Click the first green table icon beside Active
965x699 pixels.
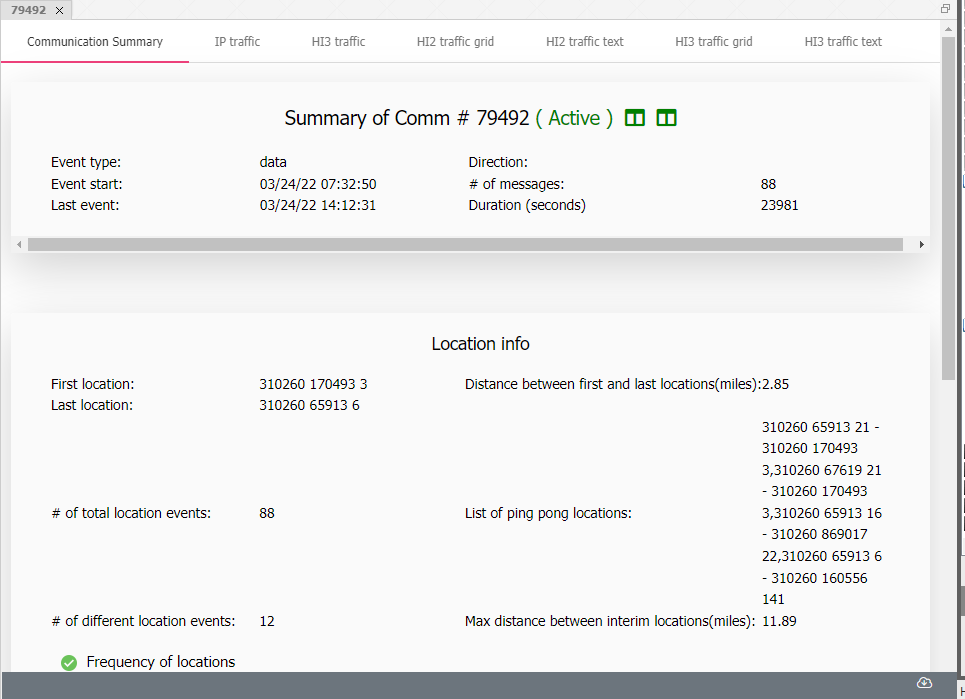[x=634, y=118]
